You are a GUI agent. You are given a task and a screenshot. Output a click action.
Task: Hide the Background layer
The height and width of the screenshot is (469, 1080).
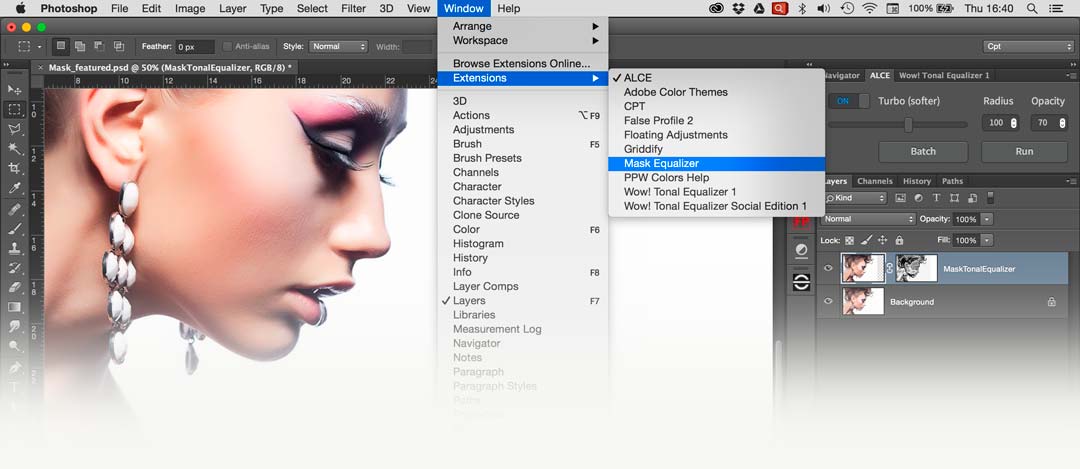[829, 302]
